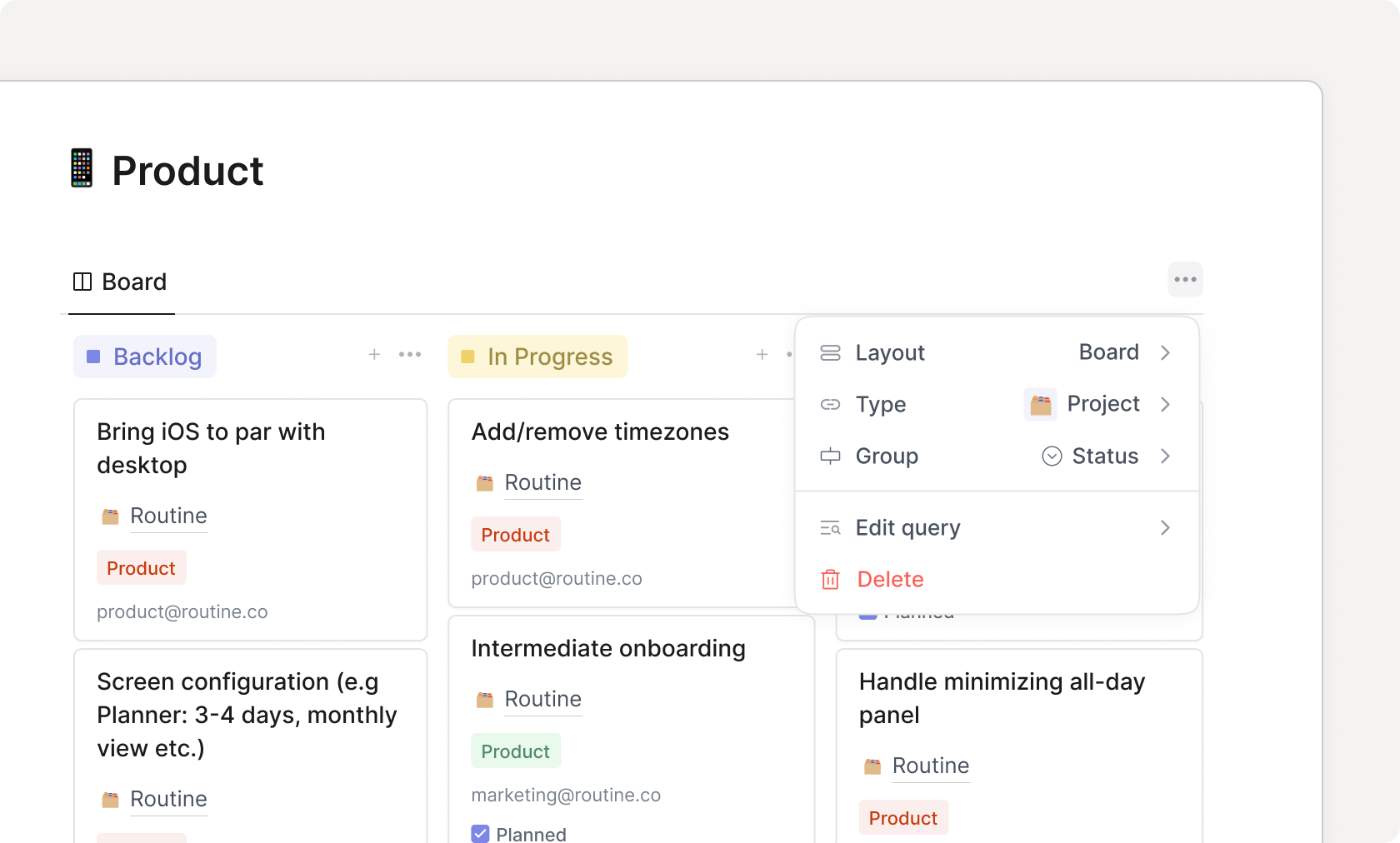Choose Delete from the view menu
Image resolution: width=1400 pixels, height=843 pixels.
997,580
